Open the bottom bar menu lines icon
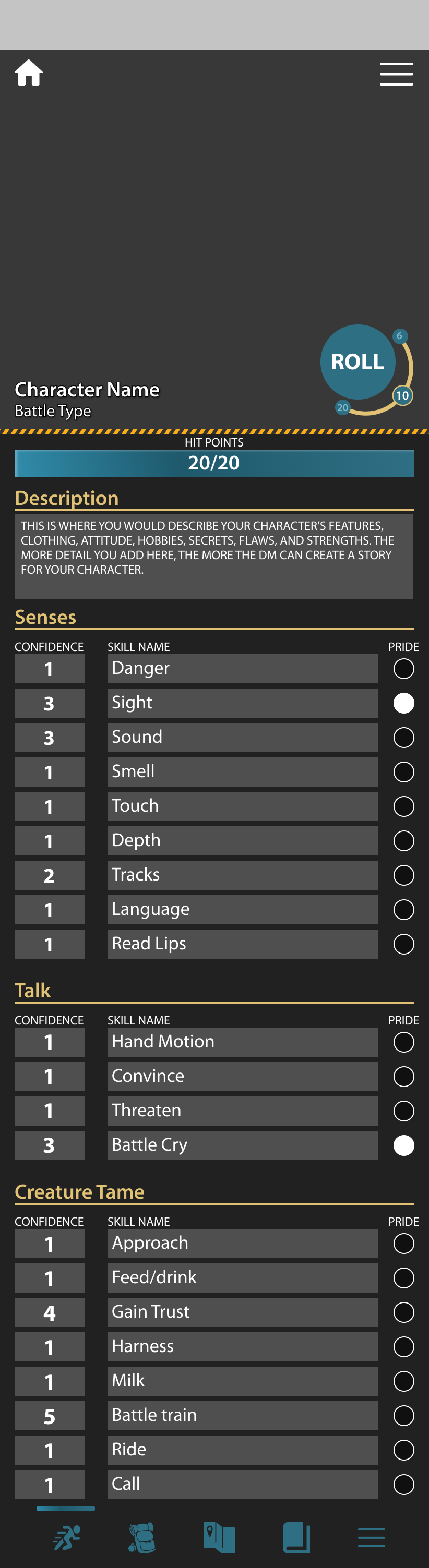This screenshot has height=1568, width=429. tap(371, 1537)
